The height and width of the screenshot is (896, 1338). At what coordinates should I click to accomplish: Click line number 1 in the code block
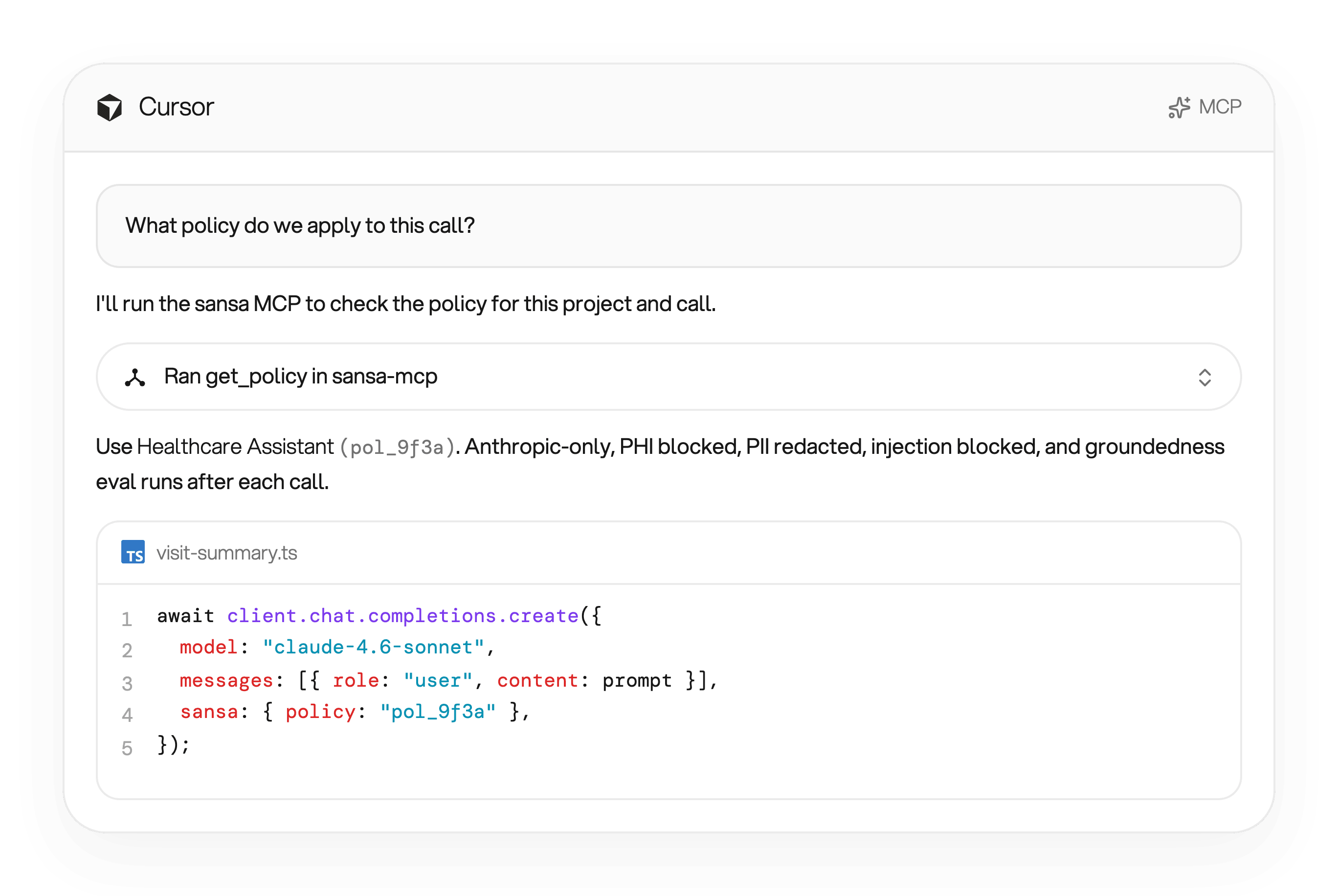click(x=127, y=620)
